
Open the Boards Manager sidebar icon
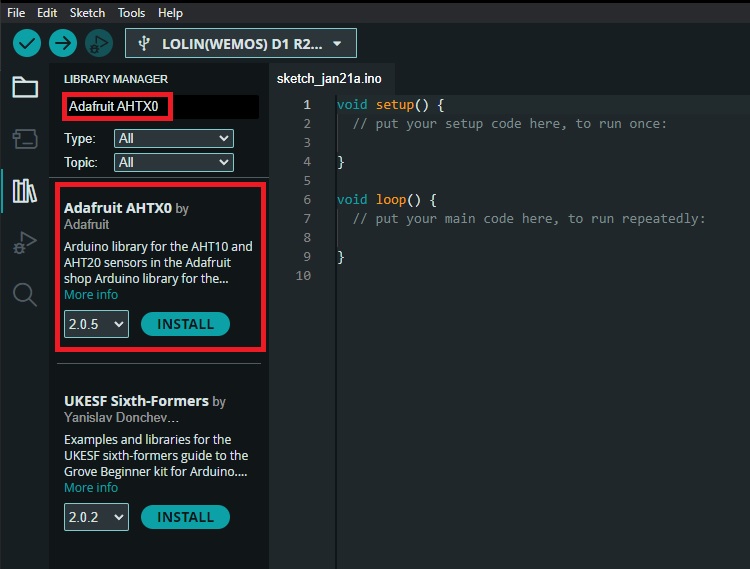tap(25, 139)
